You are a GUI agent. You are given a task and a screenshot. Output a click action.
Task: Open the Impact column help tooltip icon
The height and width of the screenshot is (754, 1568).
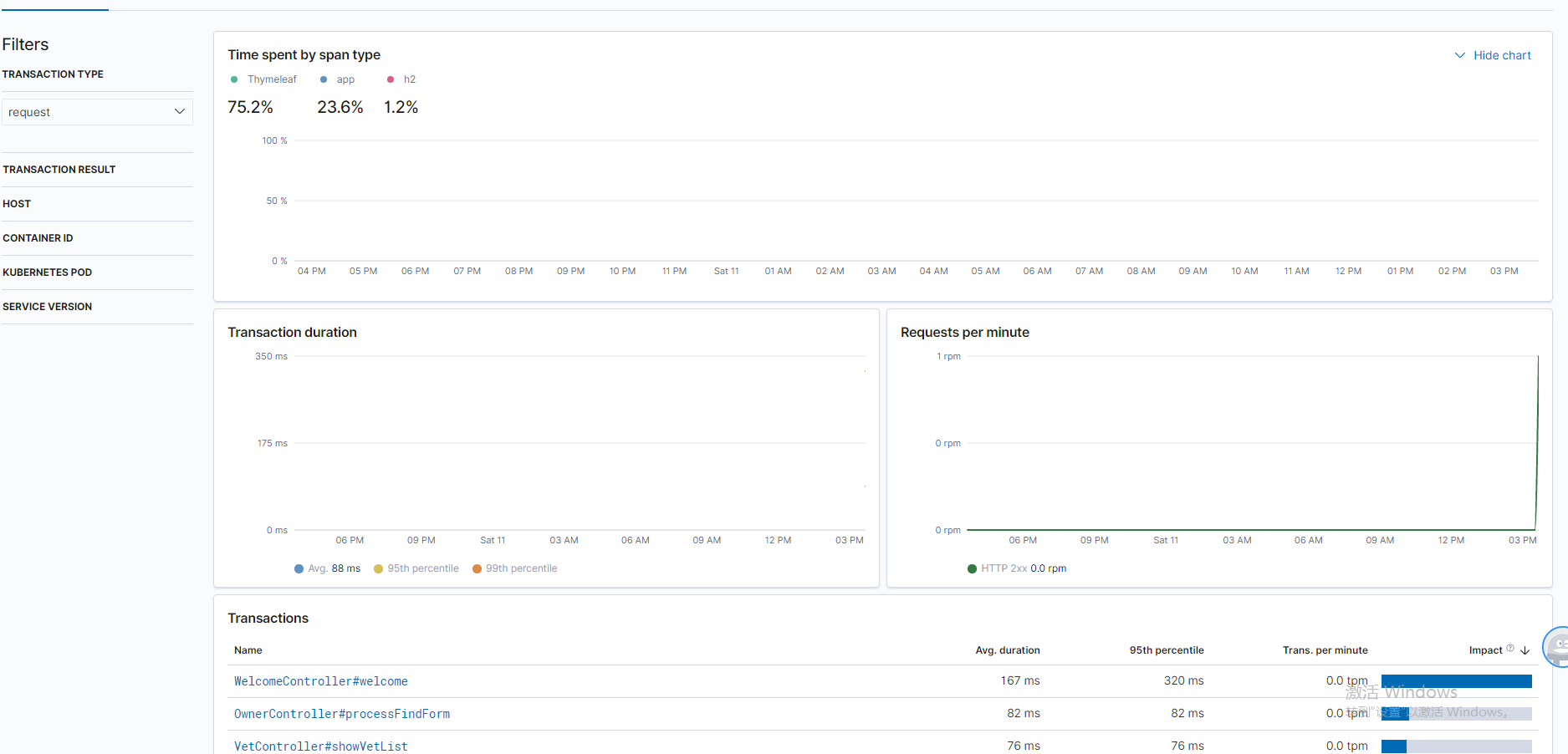point(1510,647)
